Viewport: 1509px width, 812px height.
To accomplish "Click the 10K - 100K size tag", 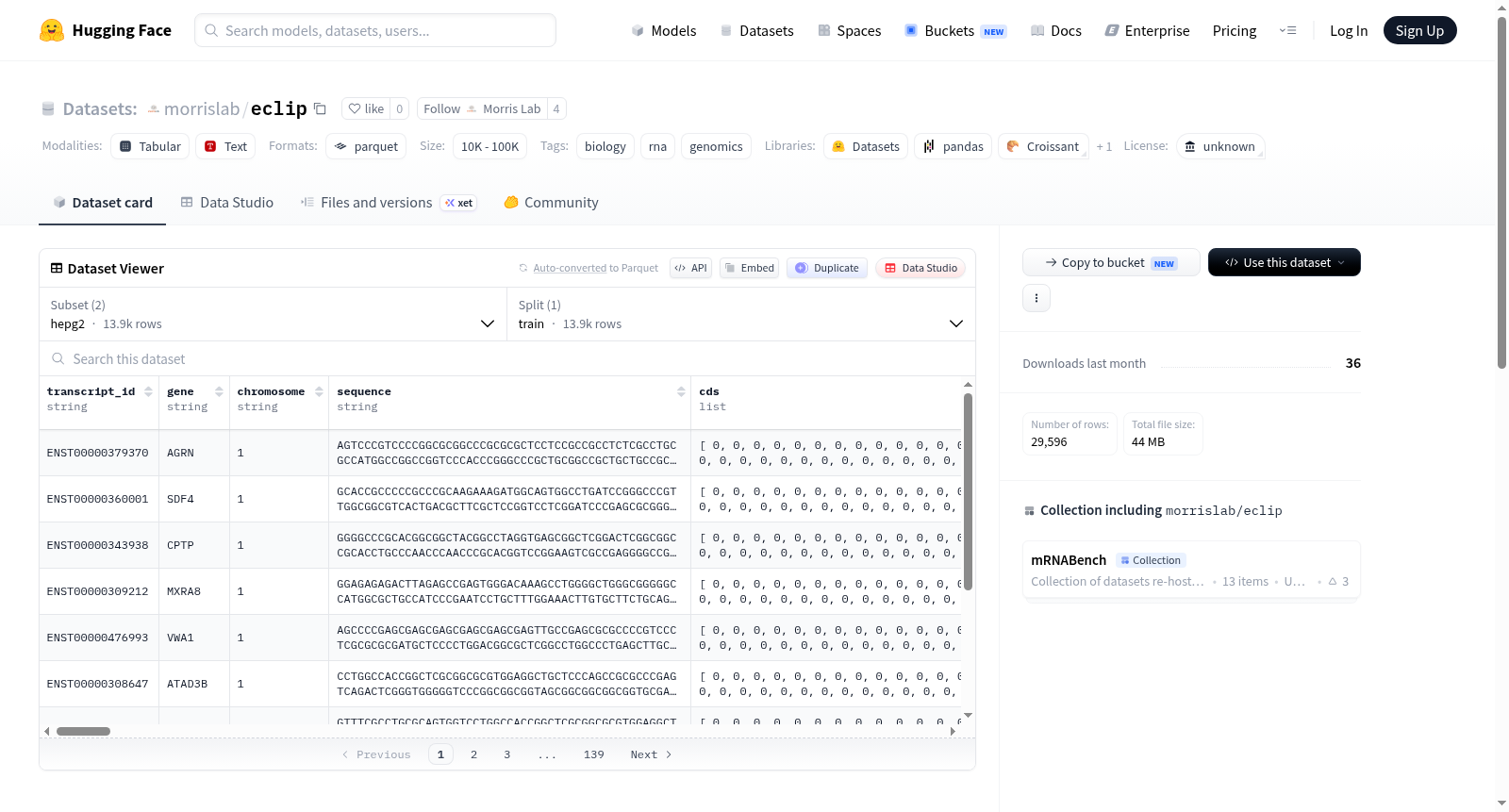I will coord(489,146).
